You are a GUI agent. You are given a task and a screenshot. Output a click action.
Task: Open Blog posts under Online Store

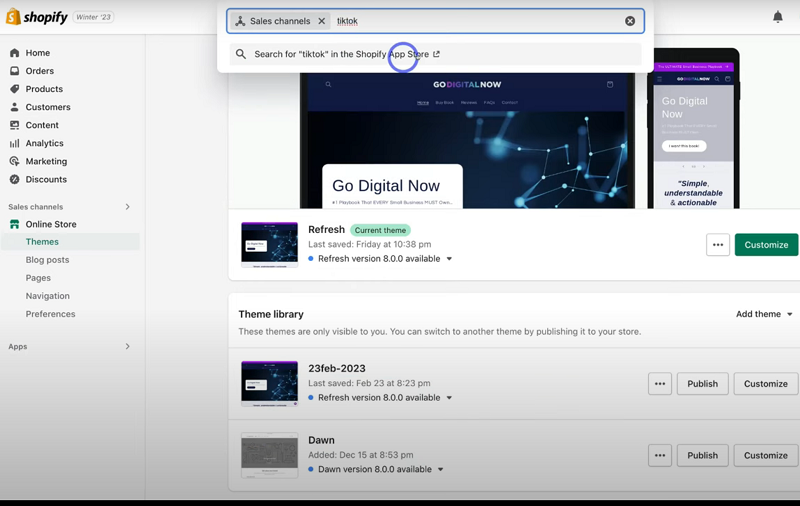(x=47, y=260)
